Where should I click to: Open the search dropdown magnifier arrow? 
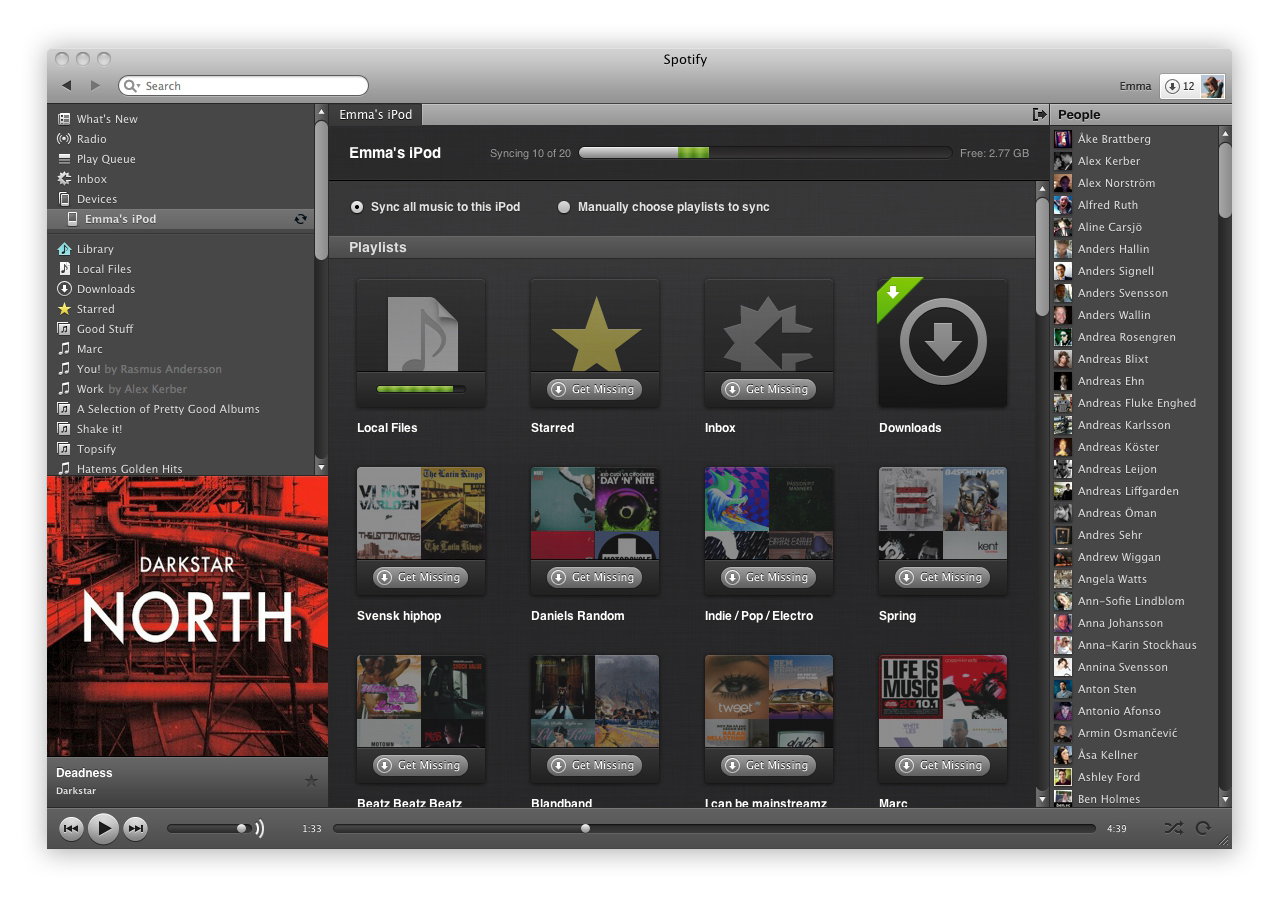pos(132,86)
